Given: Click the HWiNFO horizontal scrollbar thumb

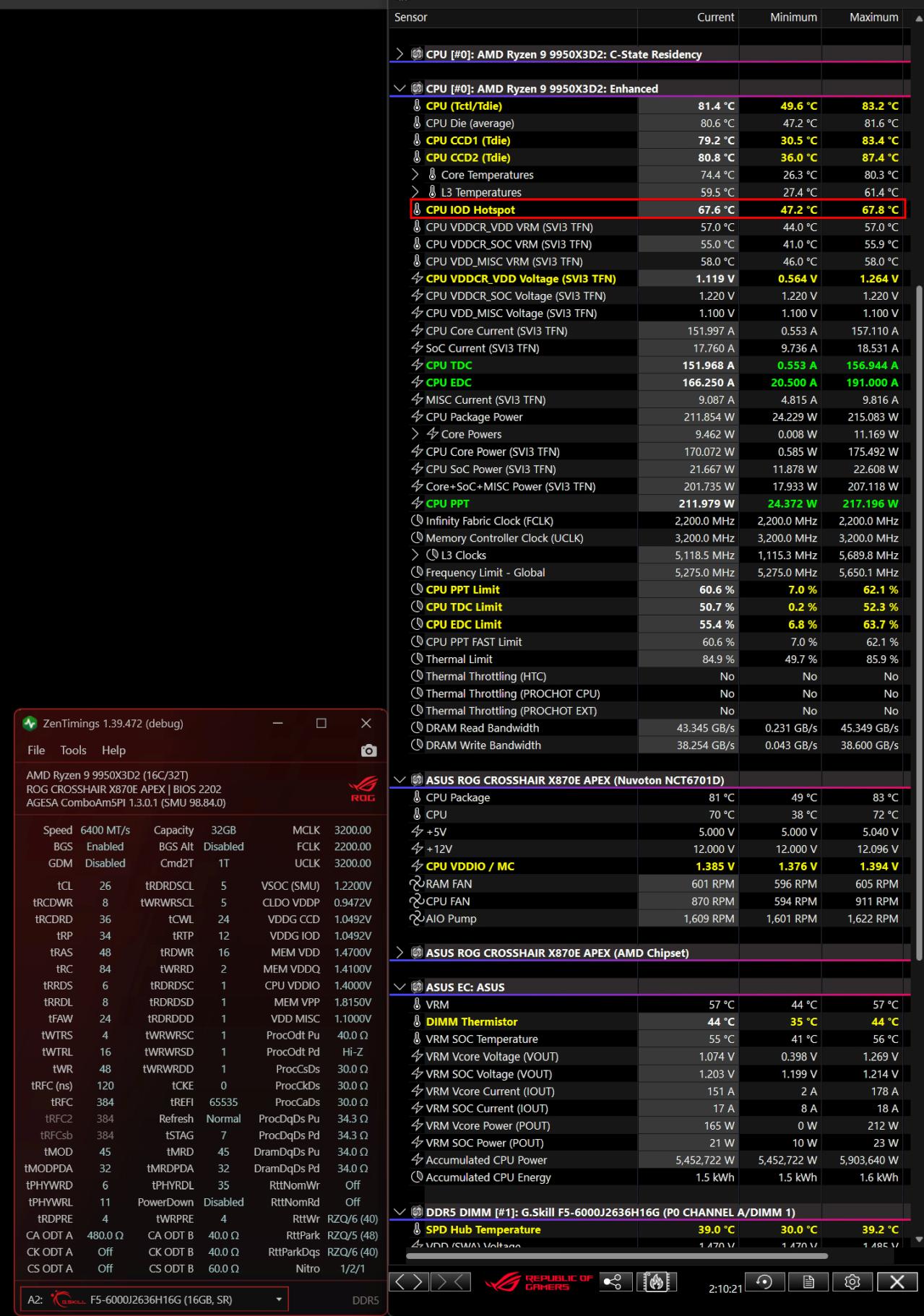Looking at the screenshot, I should pos(617,1255).
